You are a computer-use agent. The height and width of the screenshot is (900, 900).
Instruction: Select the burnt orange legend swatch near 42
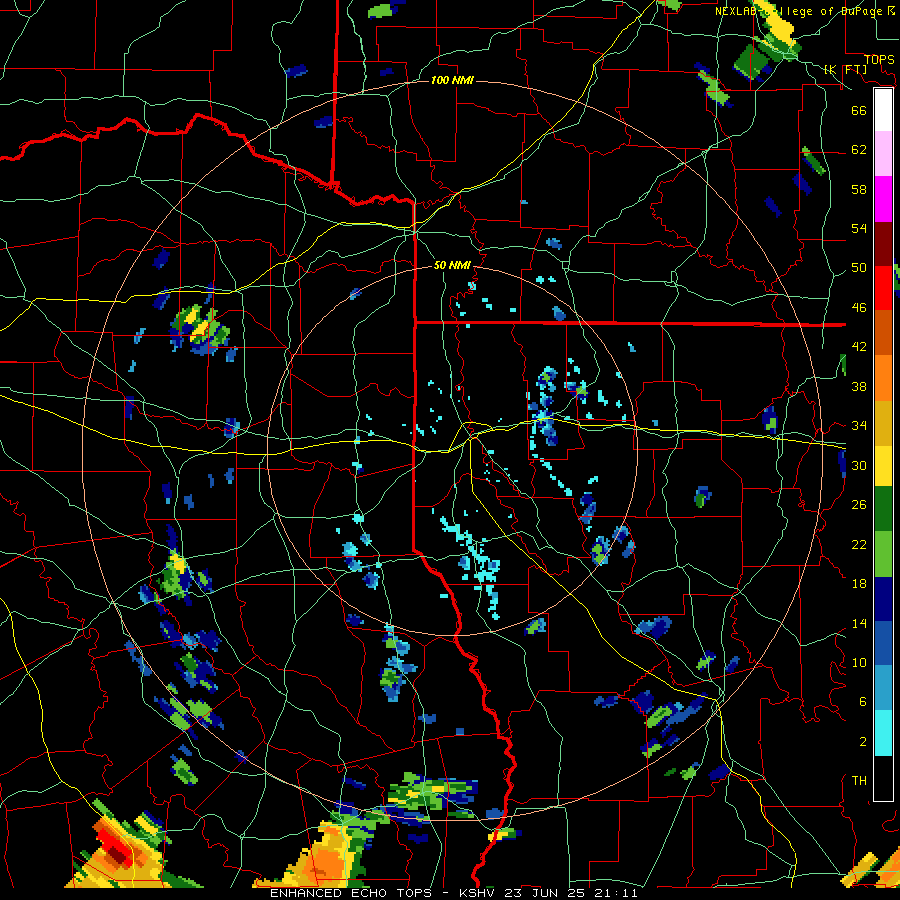point(883,333)
